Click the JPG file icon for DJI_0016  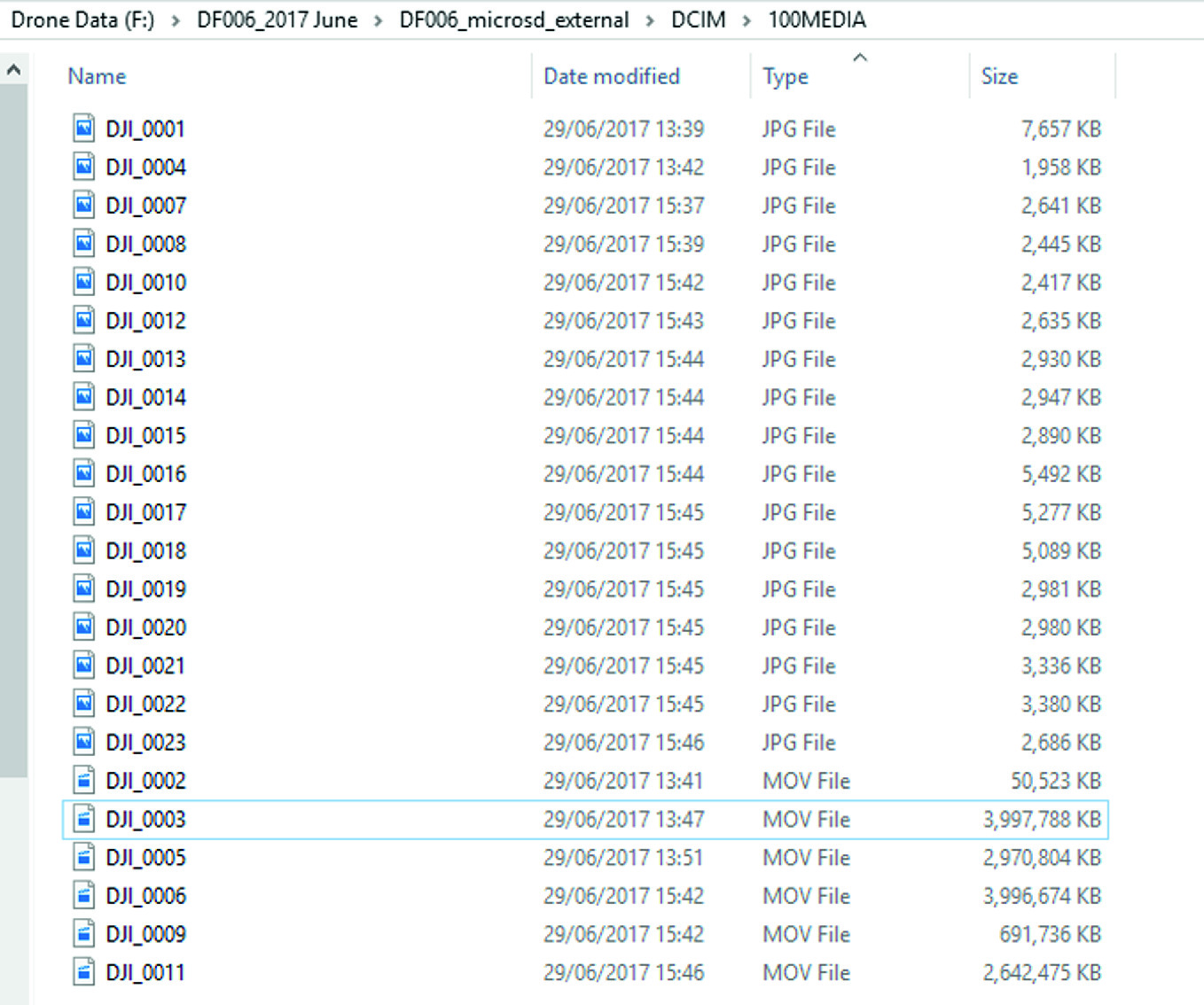(x=83, y=474)
